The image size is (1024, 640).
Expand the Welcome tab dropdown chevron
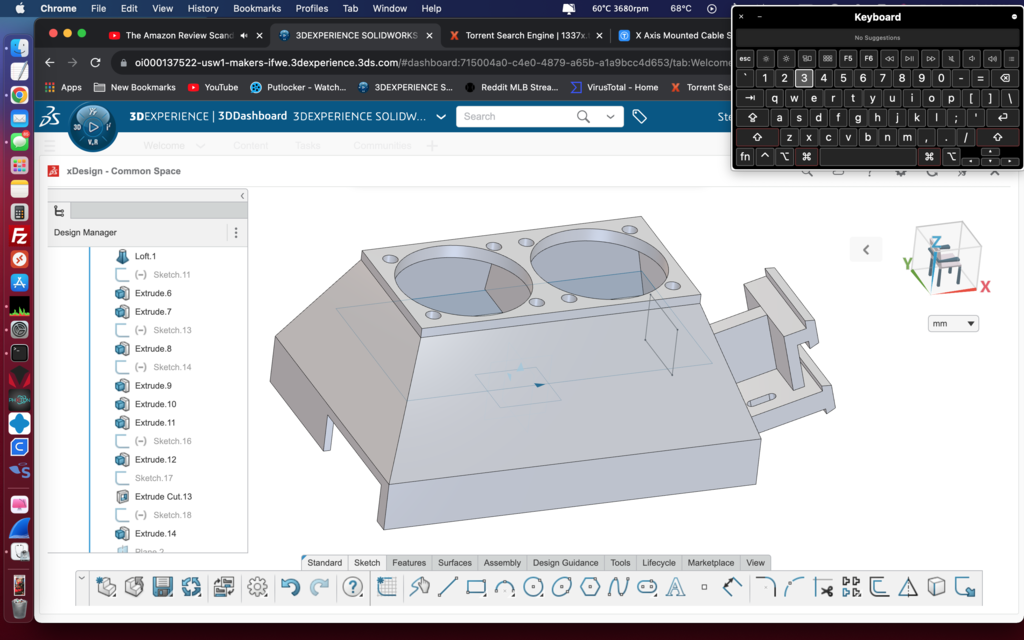(x=200, y=146)
